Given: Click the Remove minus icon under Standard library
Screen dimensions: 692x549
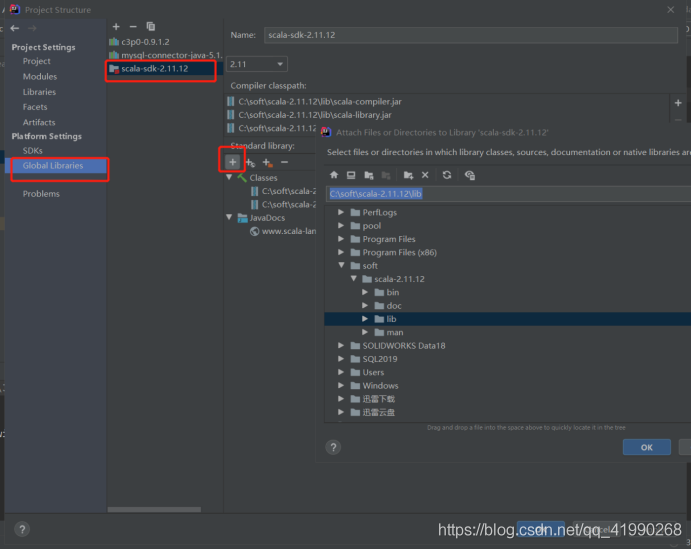Looking at the screenshot, I should pos(285,162).
